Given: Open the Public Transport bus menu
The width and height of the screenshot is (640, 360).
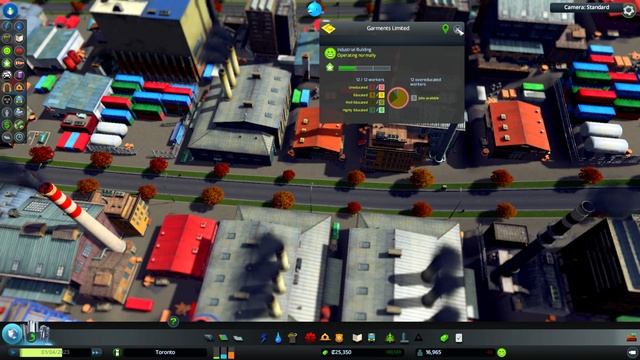Looking at the screenshot, I should [x=372, y=338].
